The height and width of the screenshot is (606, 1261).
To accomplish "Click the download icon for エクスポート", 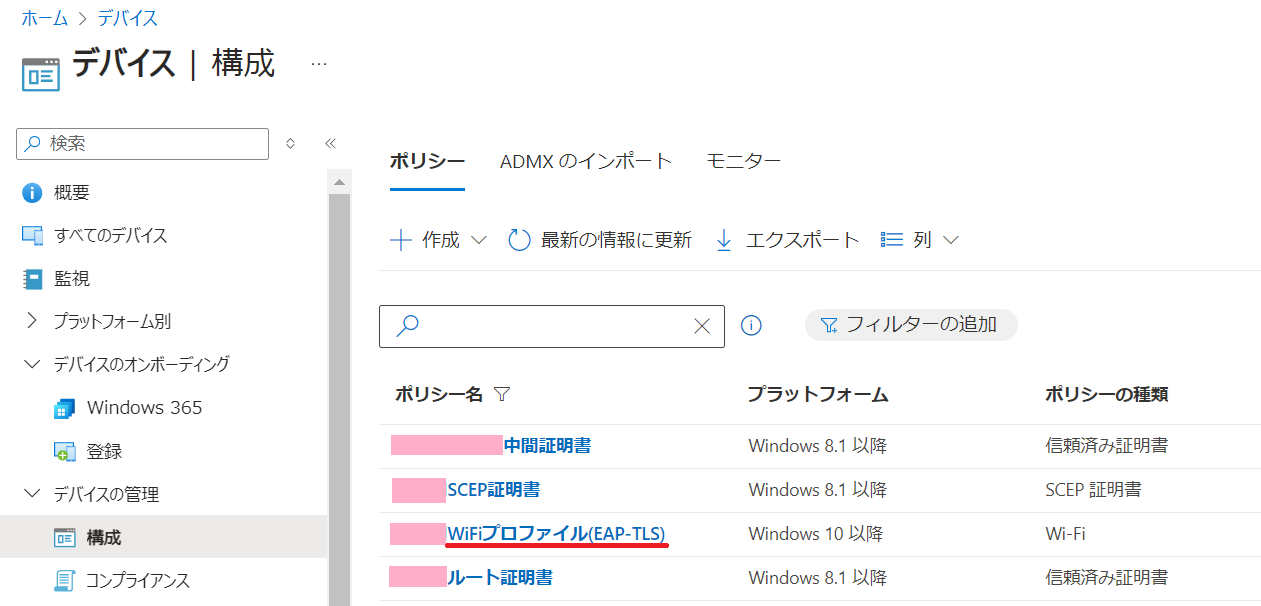I will pyautogui.click(x=725, y=240).
